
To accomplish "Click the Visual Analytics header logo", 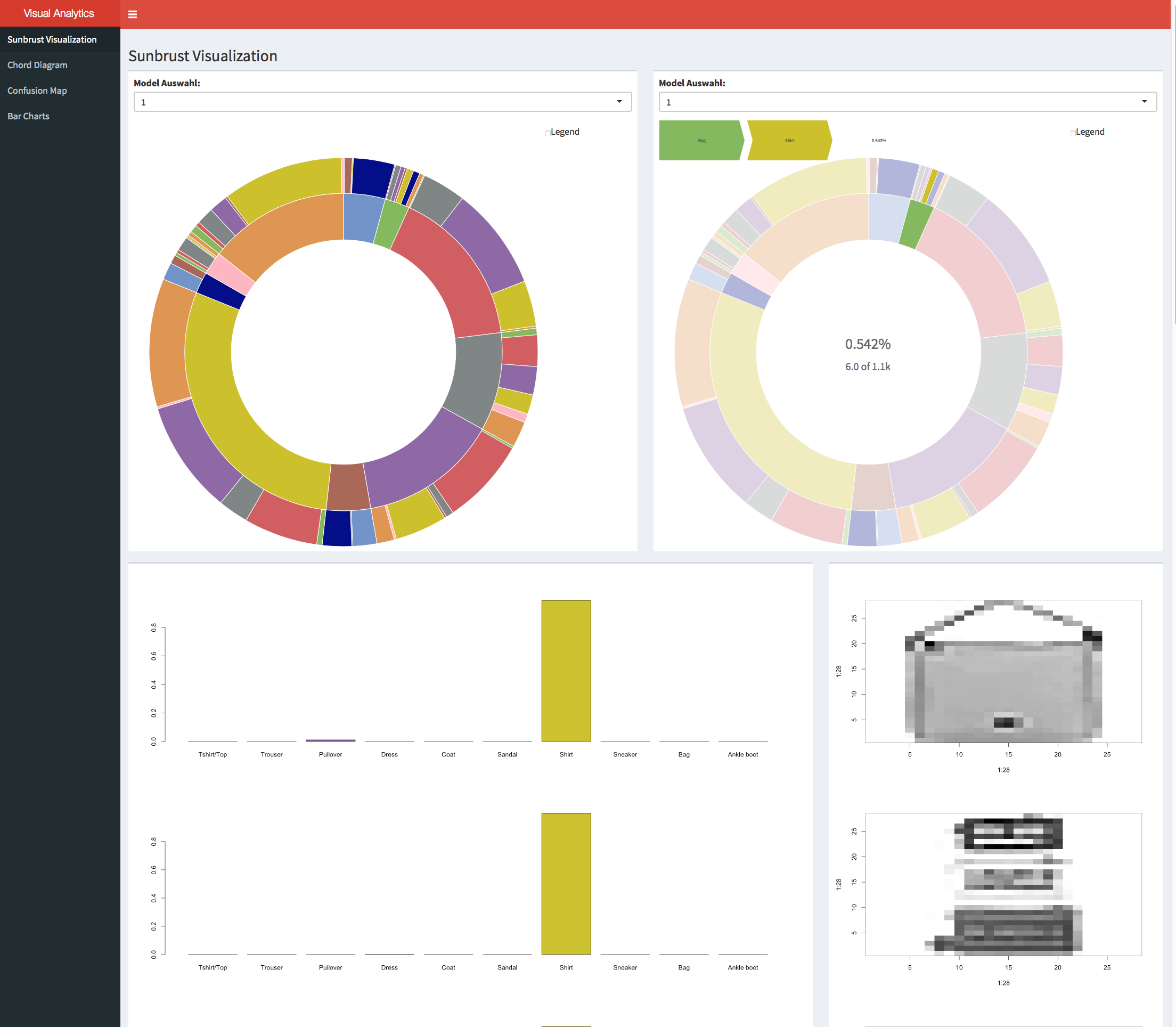I will click(x=59, y=13).
